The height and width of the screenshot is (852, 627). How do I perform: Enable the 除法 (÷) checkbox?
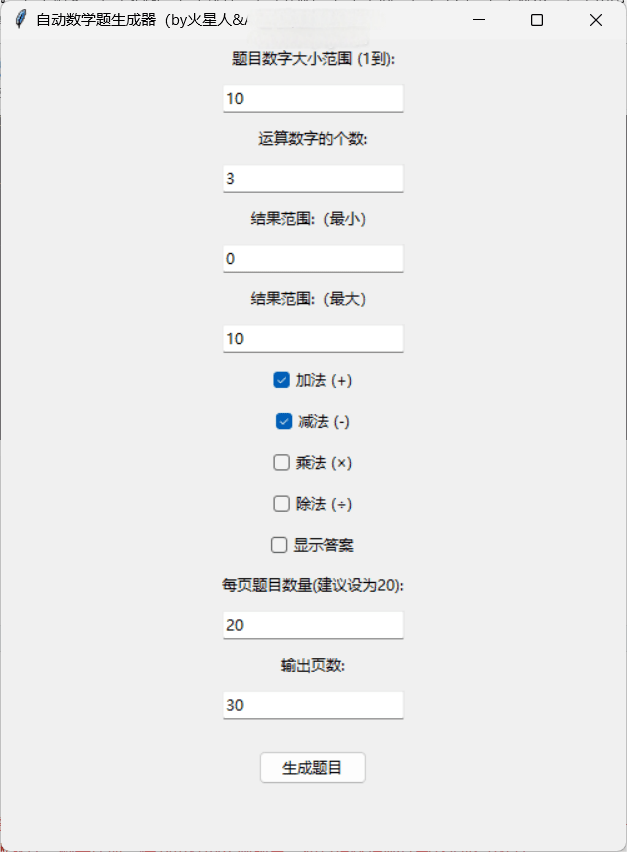282,503
